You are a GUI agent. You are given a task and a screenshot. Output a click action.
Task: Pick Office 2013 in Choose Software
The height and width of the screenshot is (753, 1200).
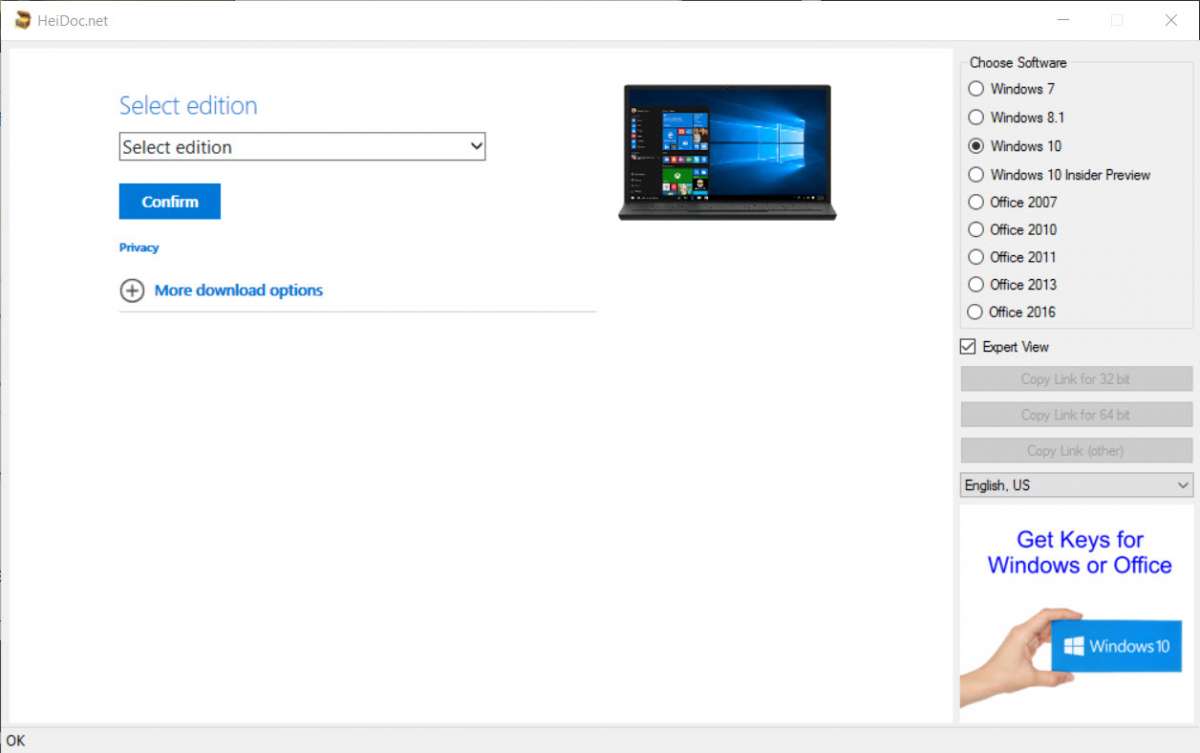(976, 285)
